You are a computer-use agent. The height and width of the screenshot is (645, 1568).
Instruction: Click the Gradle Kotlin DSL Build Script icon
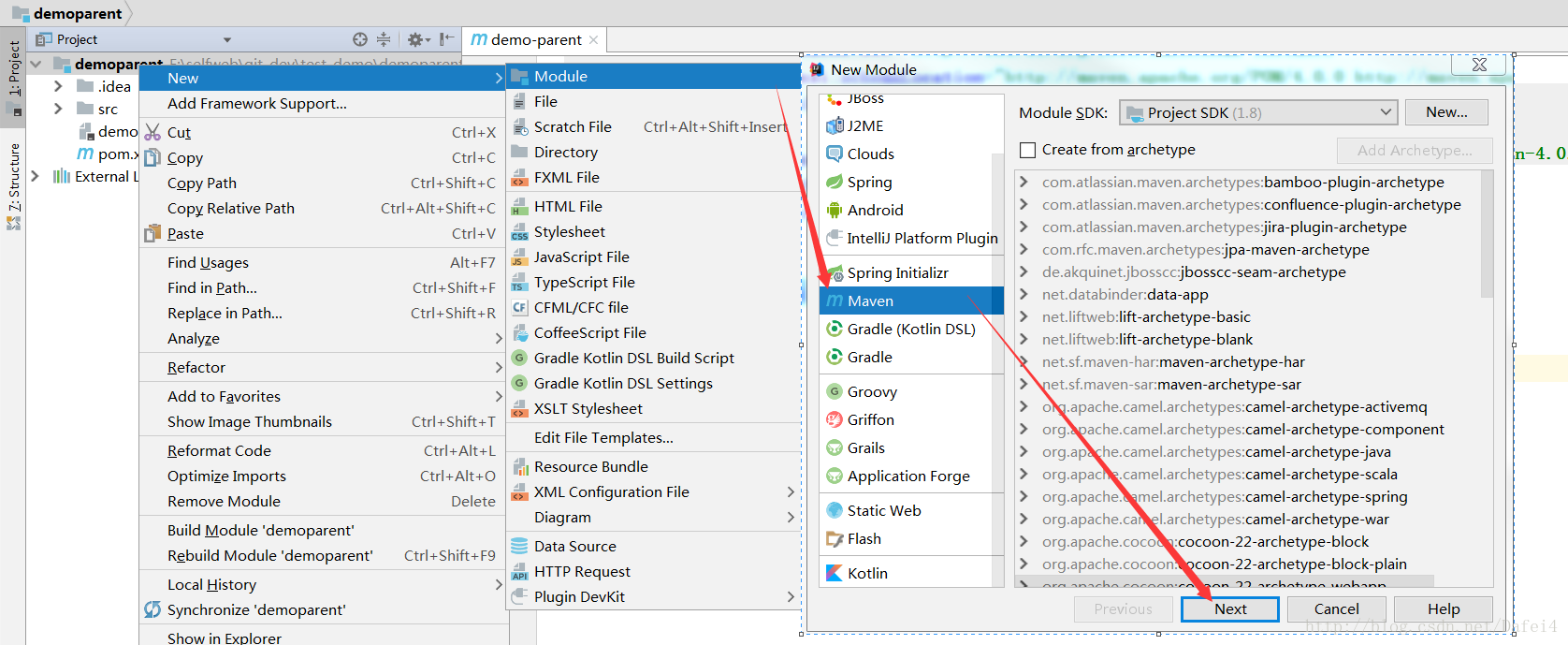coord(519,358)
